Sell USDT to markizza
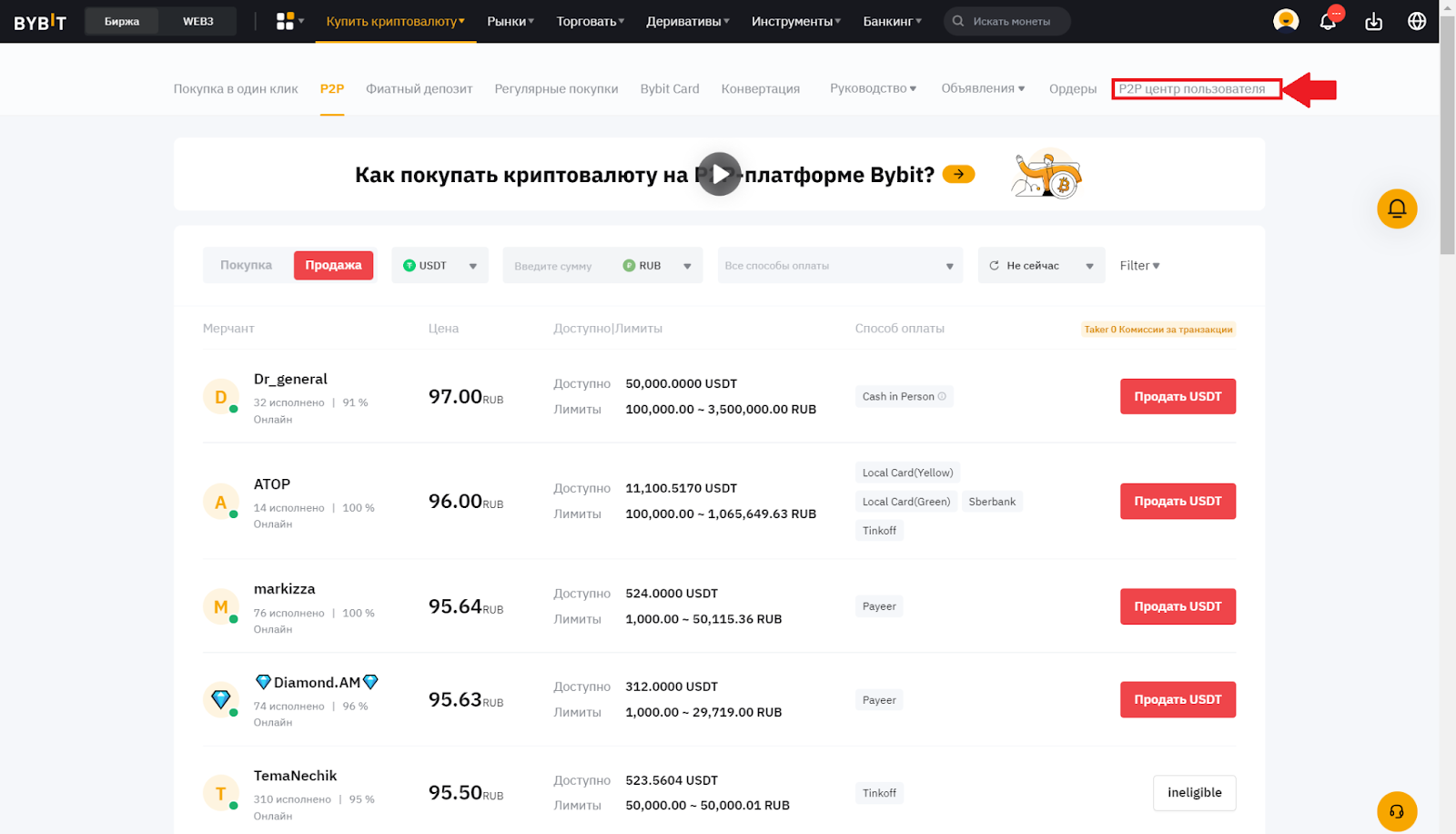The width and height of the screenshot is (1456, 834). [1178, 606]
